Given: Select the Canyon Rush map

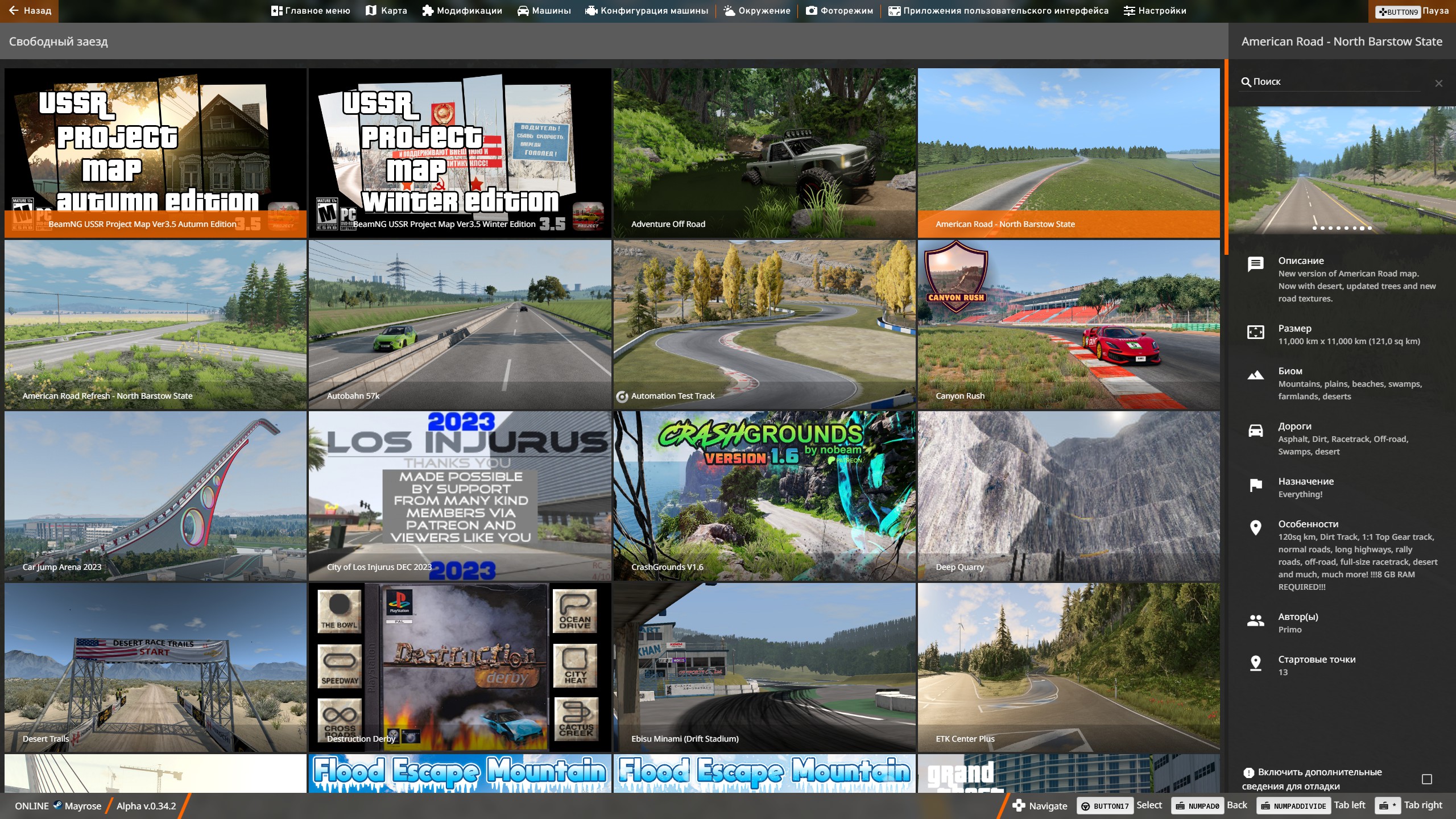Looking at the screenshot, I should click(x=1069, y=324).
